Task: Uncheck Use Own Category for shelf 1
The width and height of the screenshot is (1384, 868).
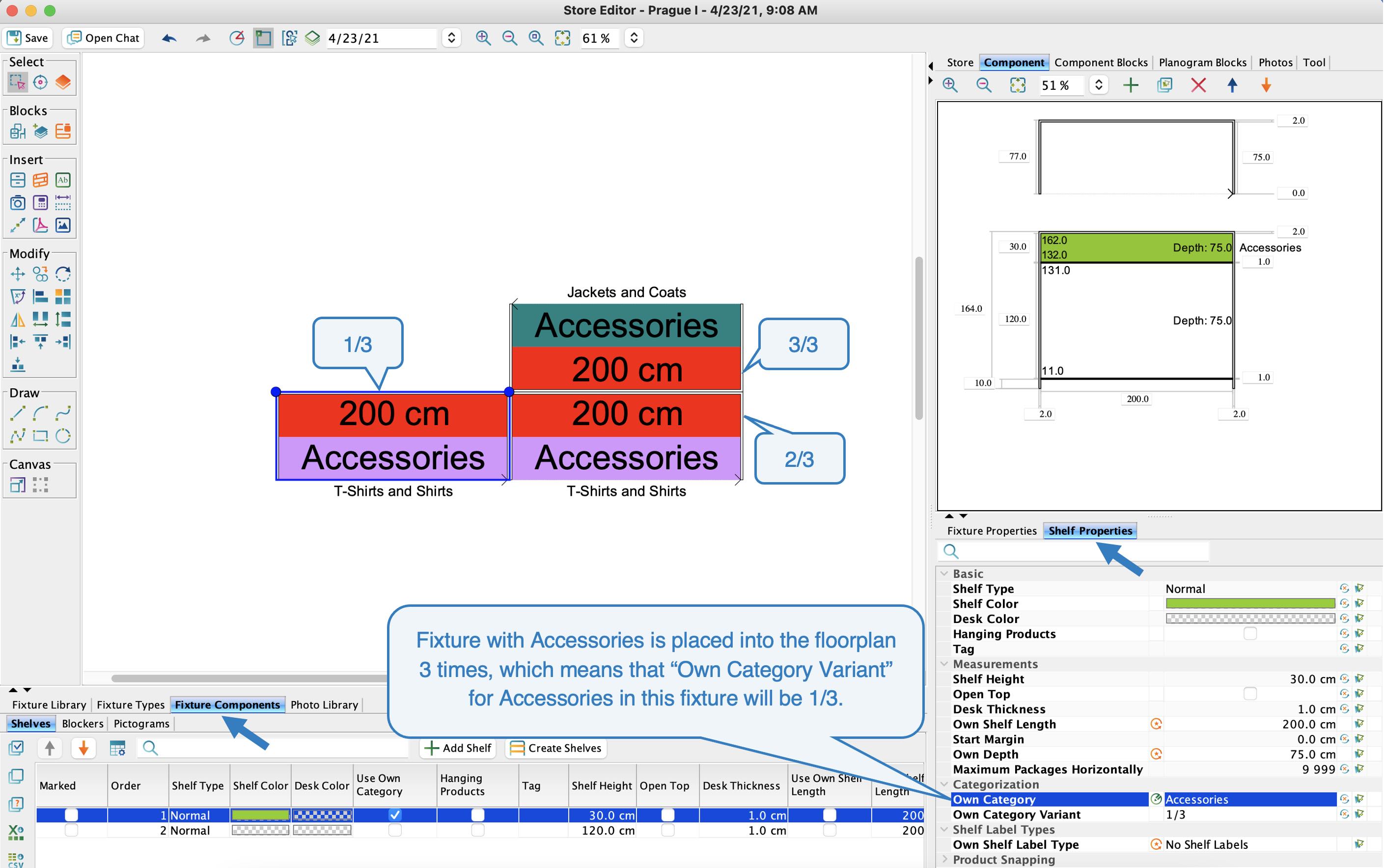Action: point(395,814)
